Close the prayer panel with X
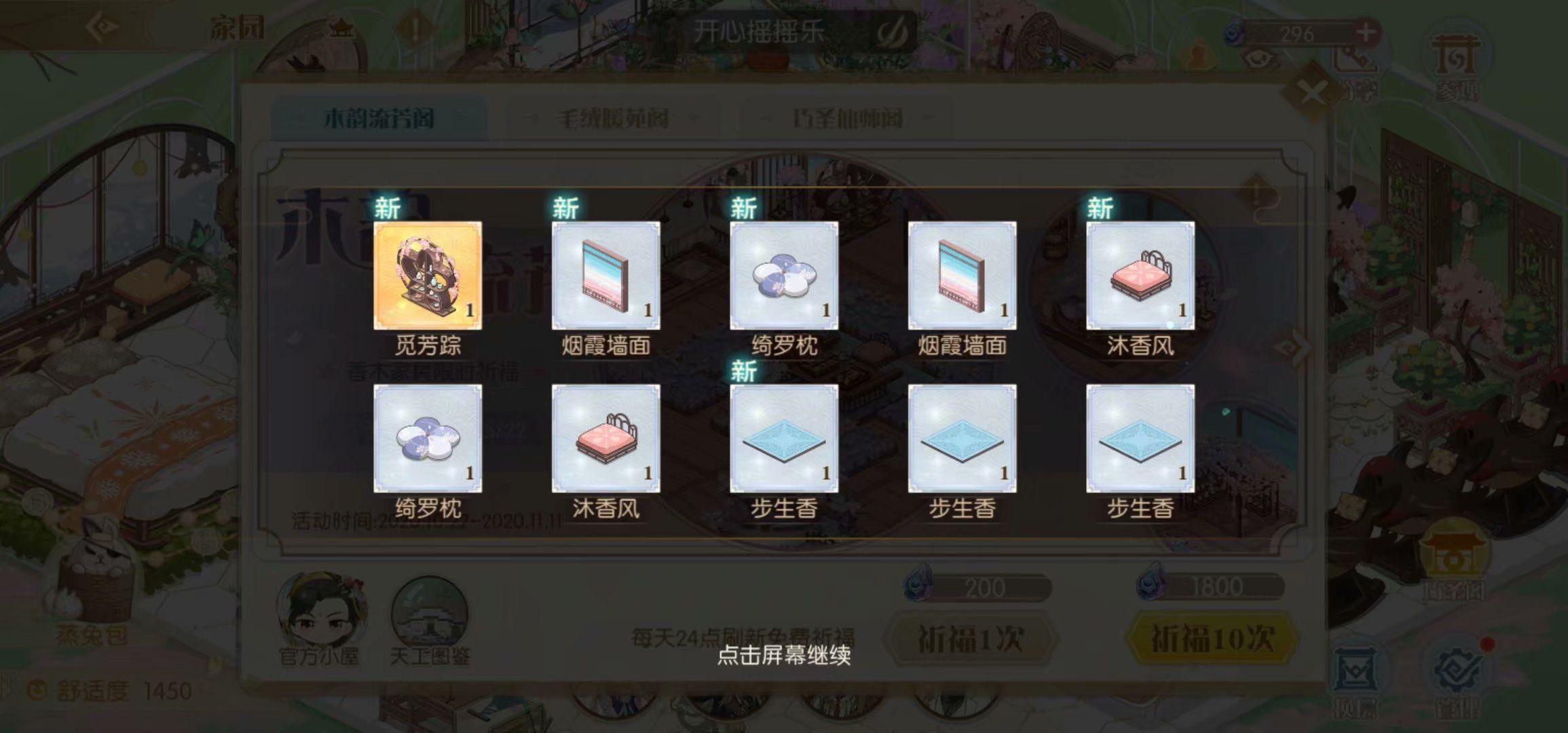The height and width of the screenshot is (733, 1568). [1311, 93]
